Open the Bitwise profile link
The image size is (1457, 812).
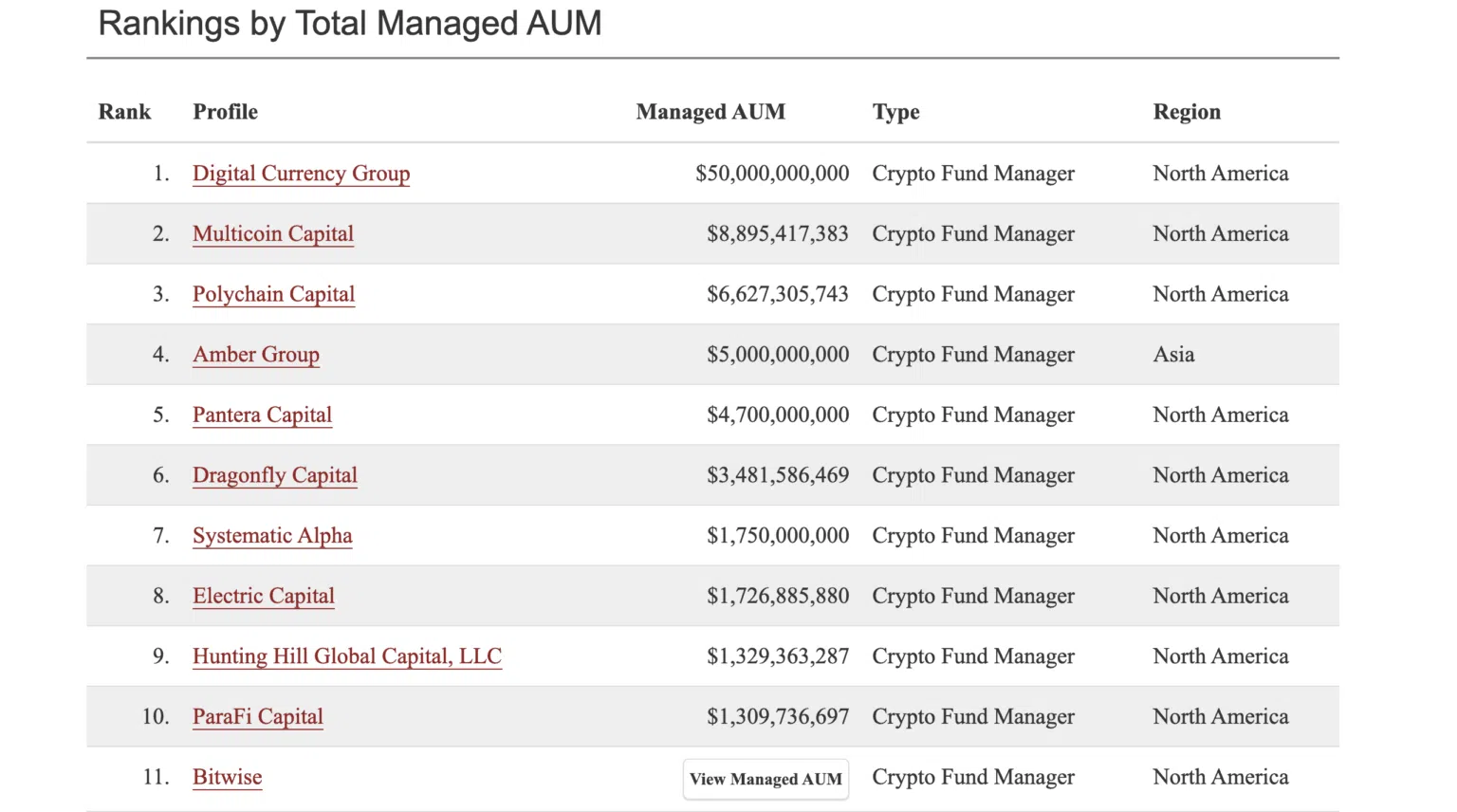click(228, 778)
